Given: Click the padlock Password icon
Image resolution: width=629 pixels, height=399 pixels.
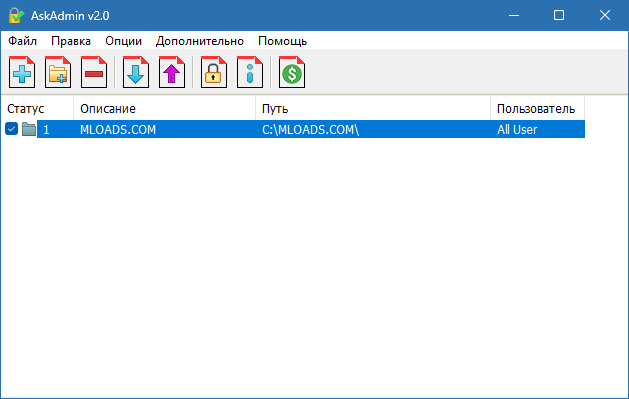Looking at the screenshot, I should click(214, 72).
